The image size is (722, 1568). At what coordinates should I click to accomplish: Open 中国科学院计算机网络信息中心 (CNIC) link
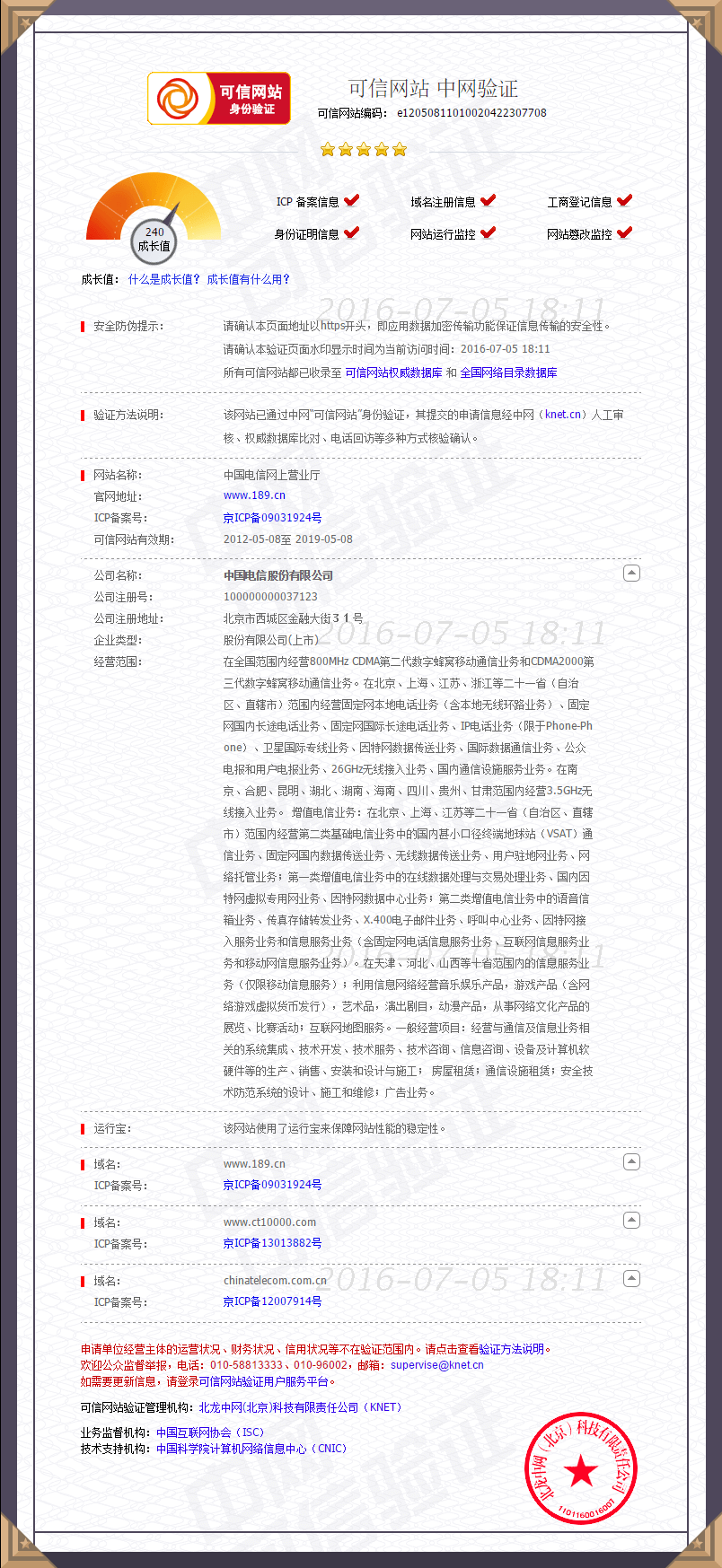[x=251, y=1449]
